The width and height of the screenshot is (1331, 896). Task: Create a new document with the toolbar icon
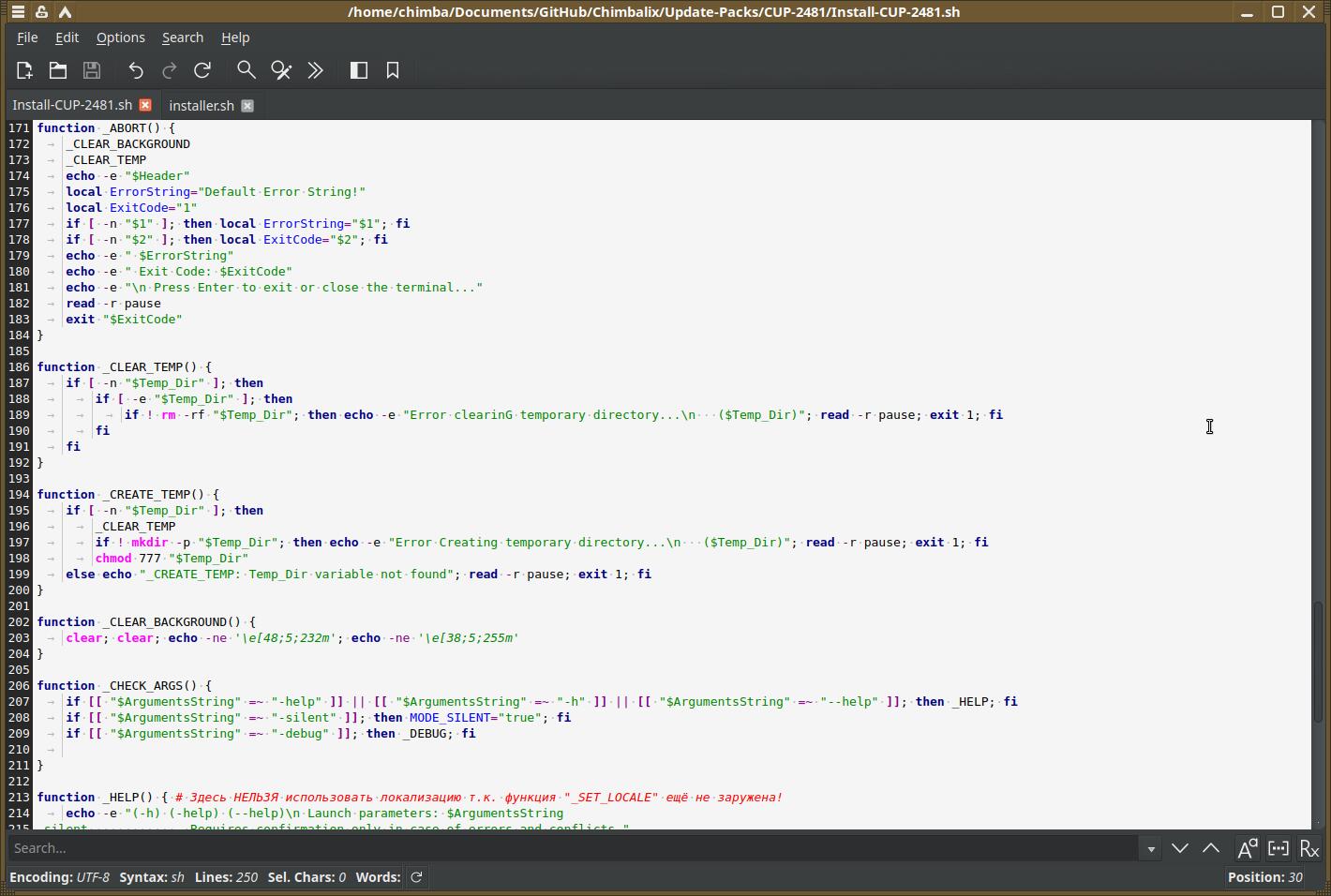coord(24,70)
